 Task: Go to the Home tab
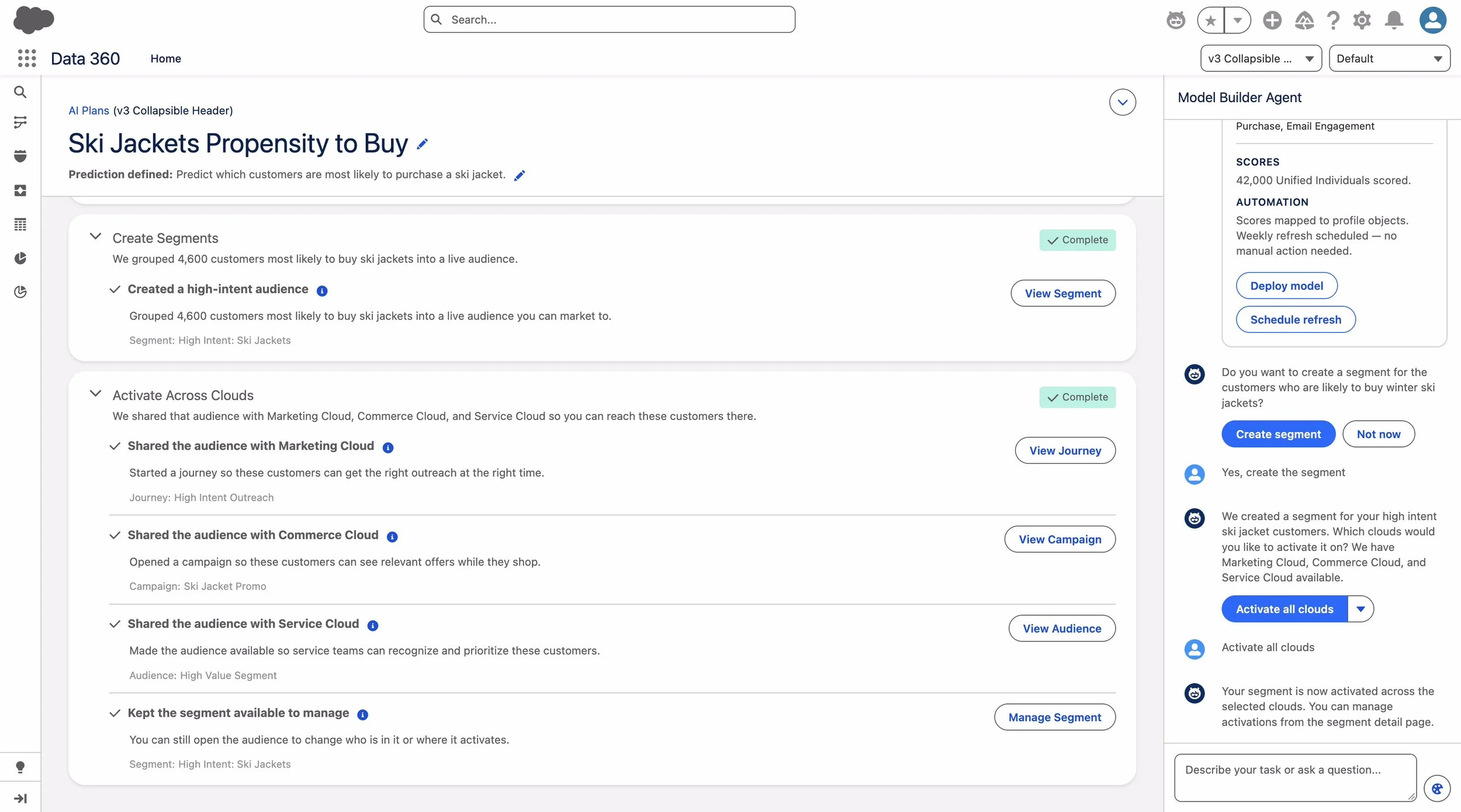(x=165, y=58)
